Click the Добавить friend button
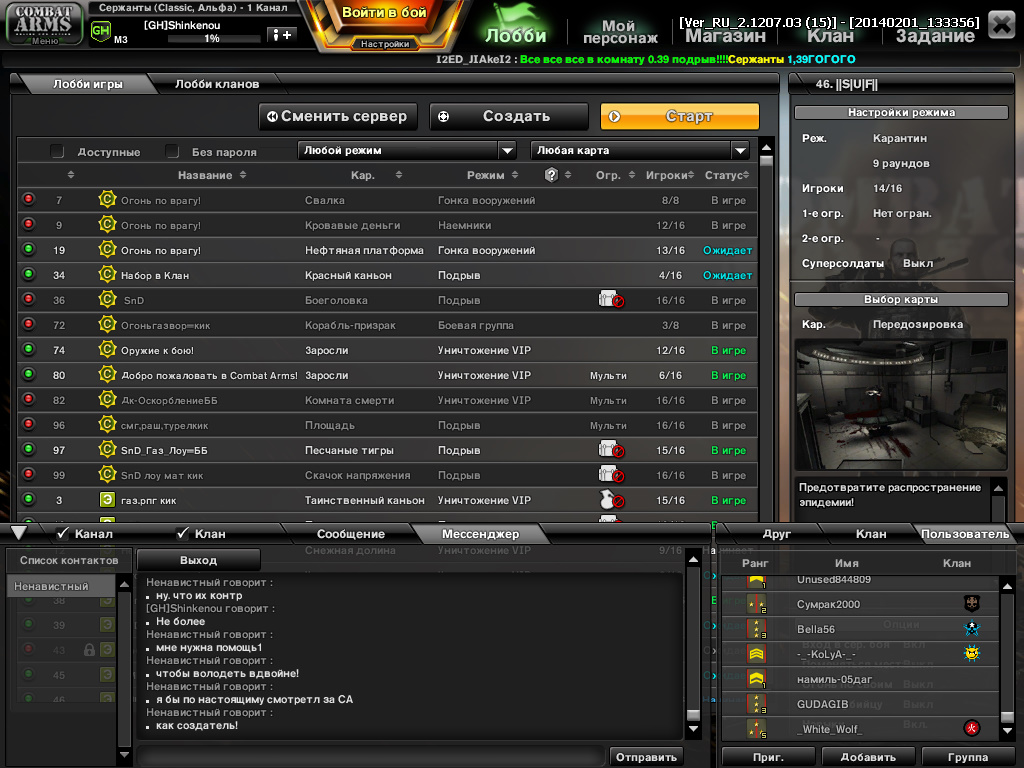 click(x=868, y=757)
